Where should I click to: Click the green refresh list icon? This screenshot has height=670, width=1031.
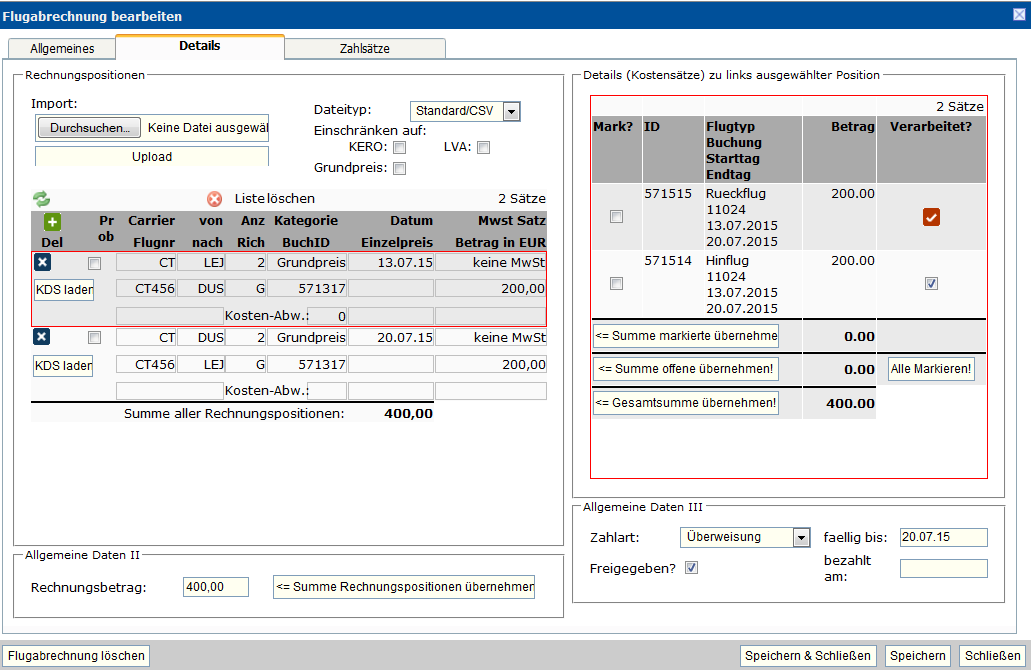point(41,199)
